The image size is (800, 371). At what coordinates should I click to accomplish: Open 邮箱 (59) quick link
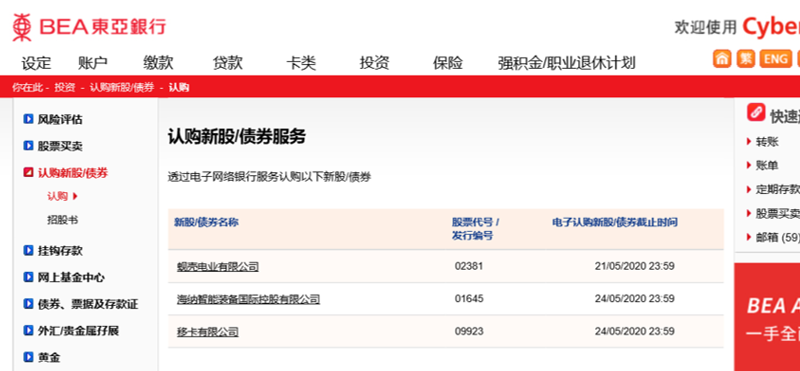click(x=778, y=237)
